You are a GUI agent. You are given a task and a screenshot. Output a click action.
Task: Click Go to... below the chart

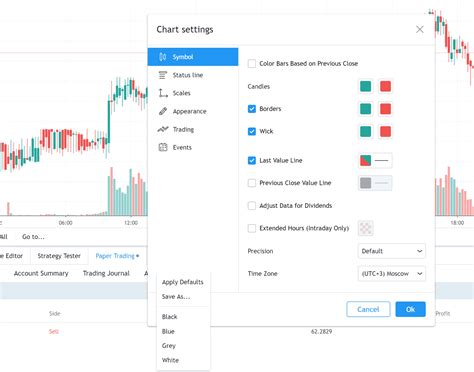[x=33, y=237]
